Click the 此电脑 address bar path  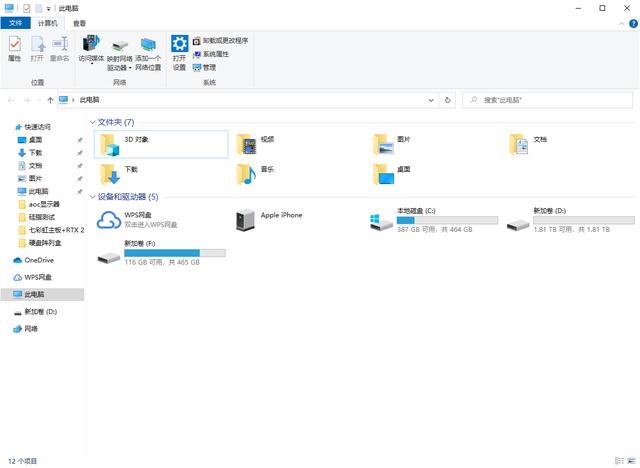pos(89,100)
